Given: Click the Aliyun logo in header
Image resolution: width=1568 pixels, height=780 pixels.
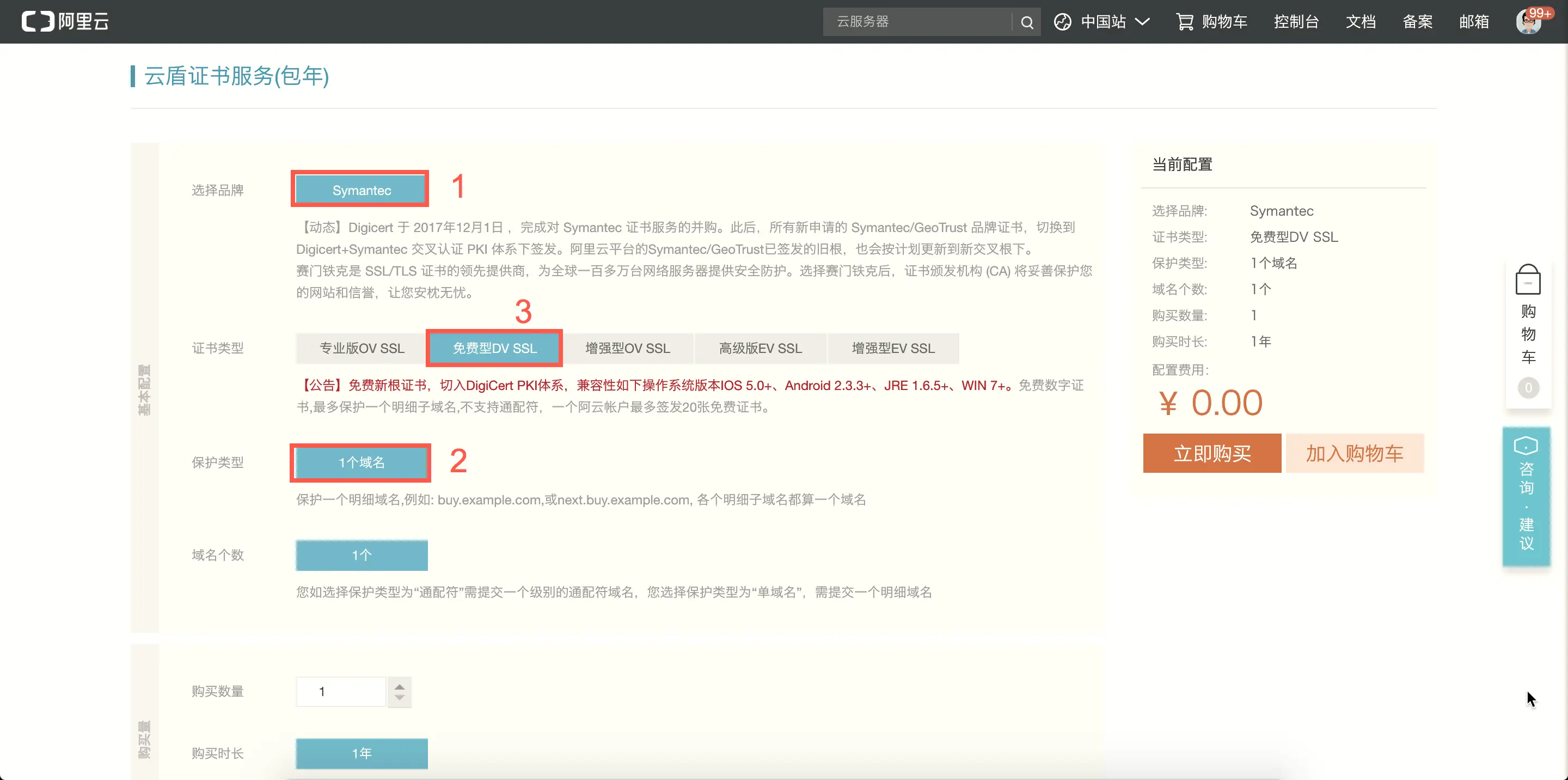Looking at the screenshot, I should point(65,21).
